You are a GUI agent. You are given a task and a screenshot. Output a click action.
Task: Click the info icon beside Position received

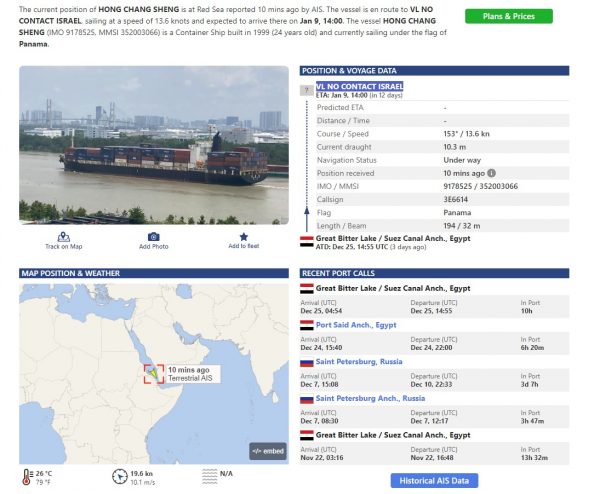pyautogui.click(x=492, y=172)
